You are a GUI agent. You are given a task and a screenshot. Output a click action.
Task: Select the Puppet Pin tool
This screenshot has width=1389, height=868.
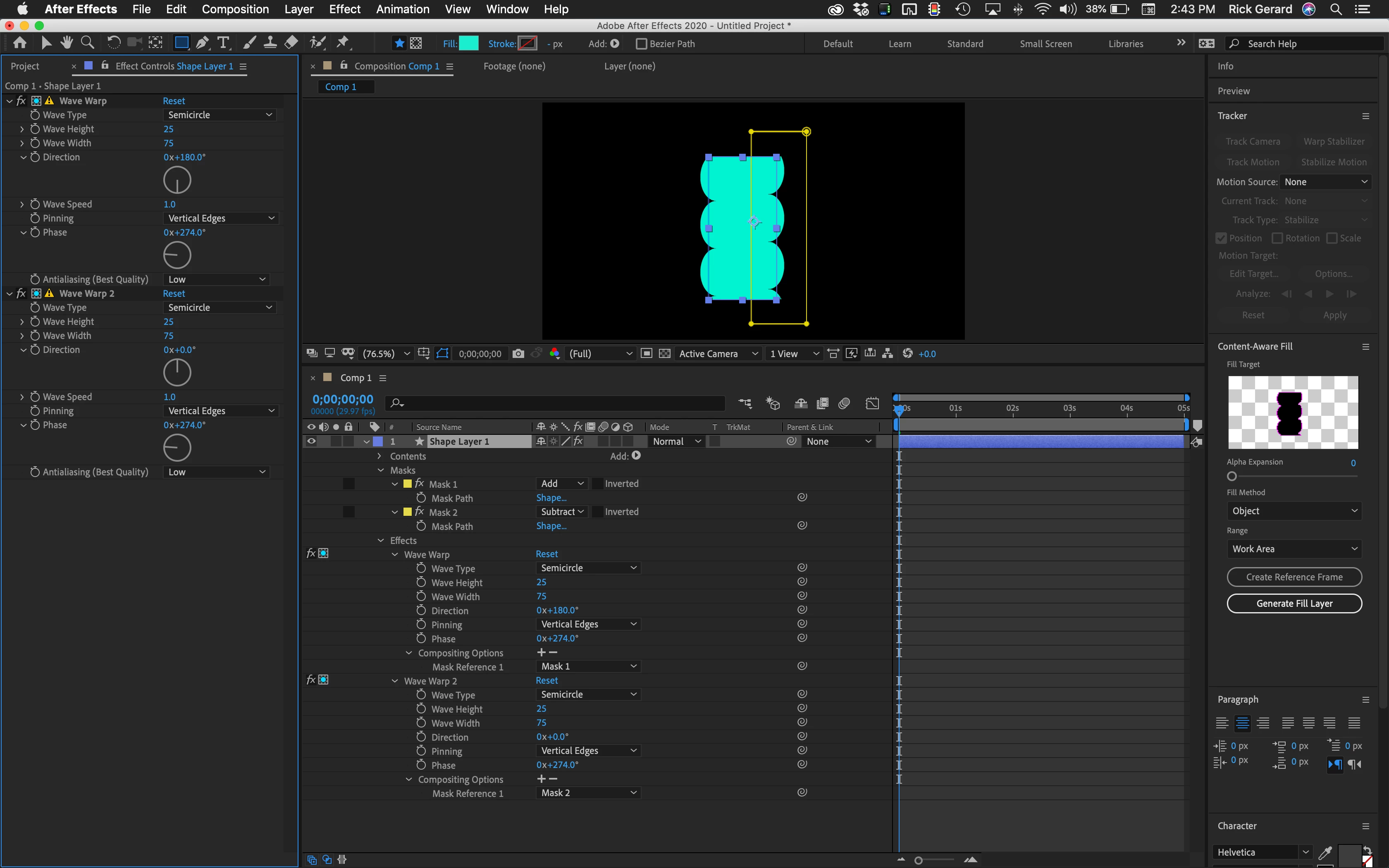tap(343, 43)
